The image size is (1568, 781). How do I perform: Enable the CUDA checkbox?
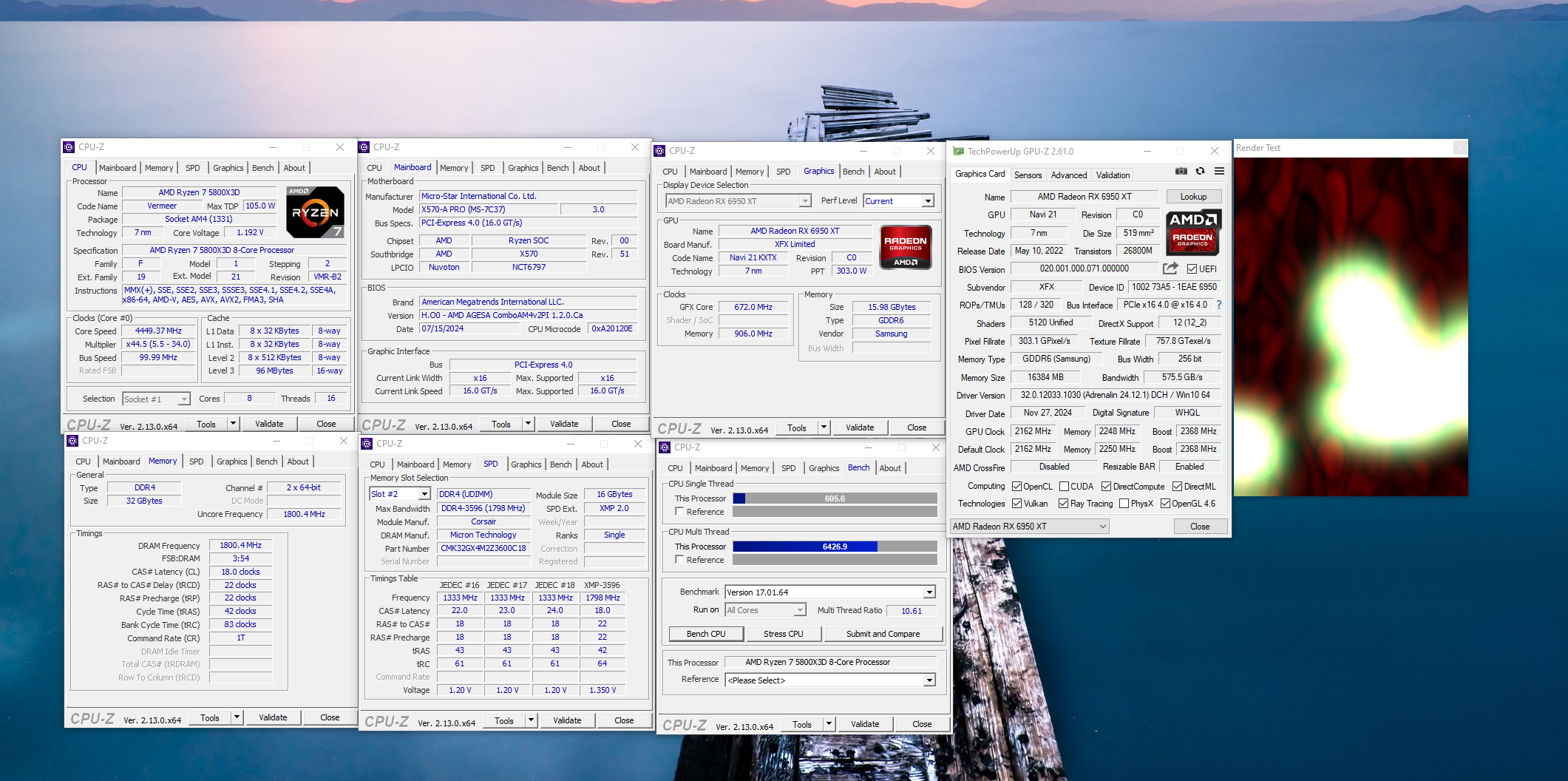[1065, 487]
